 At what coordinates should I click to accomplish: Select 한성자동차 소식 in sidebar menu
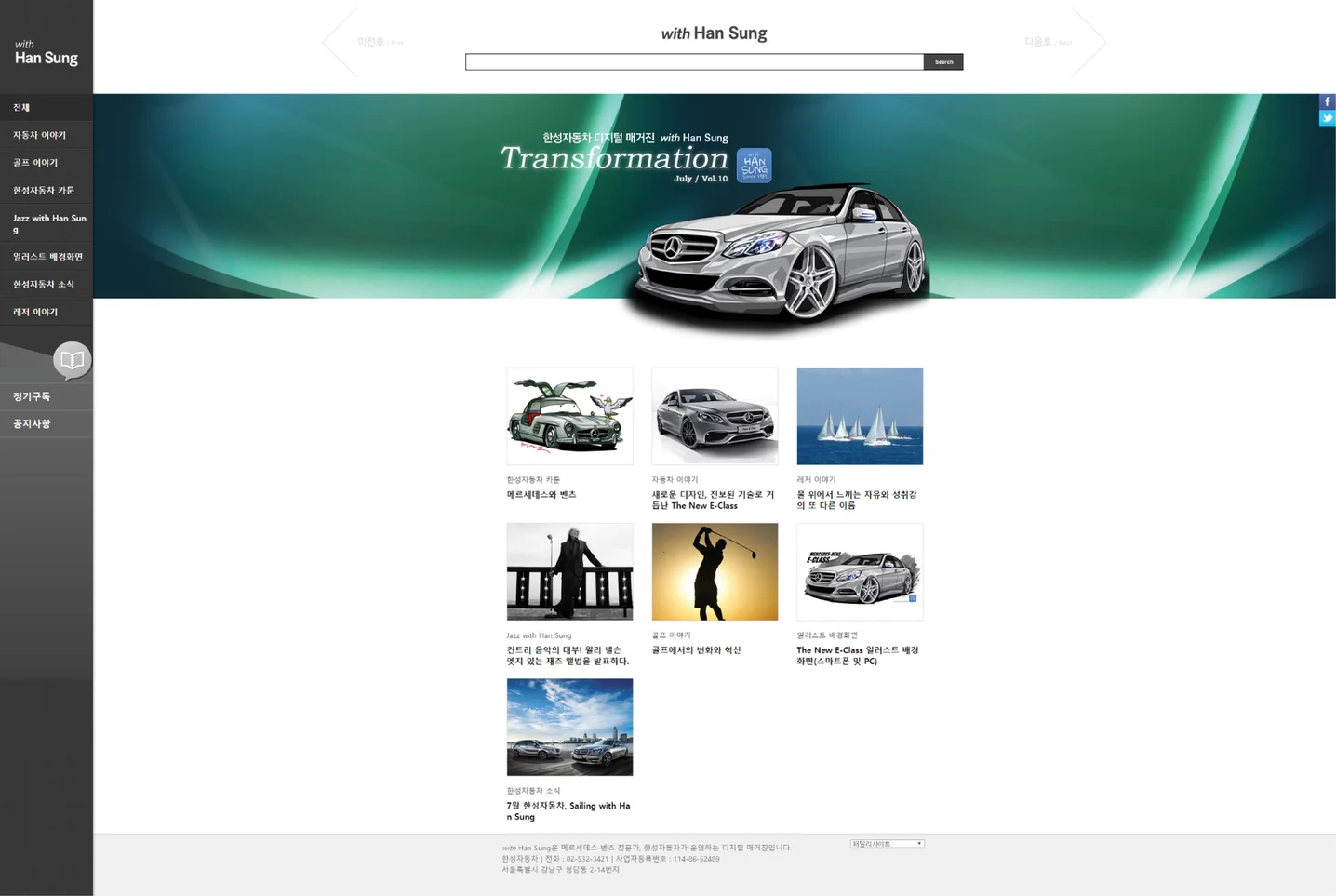pos(47,285)
